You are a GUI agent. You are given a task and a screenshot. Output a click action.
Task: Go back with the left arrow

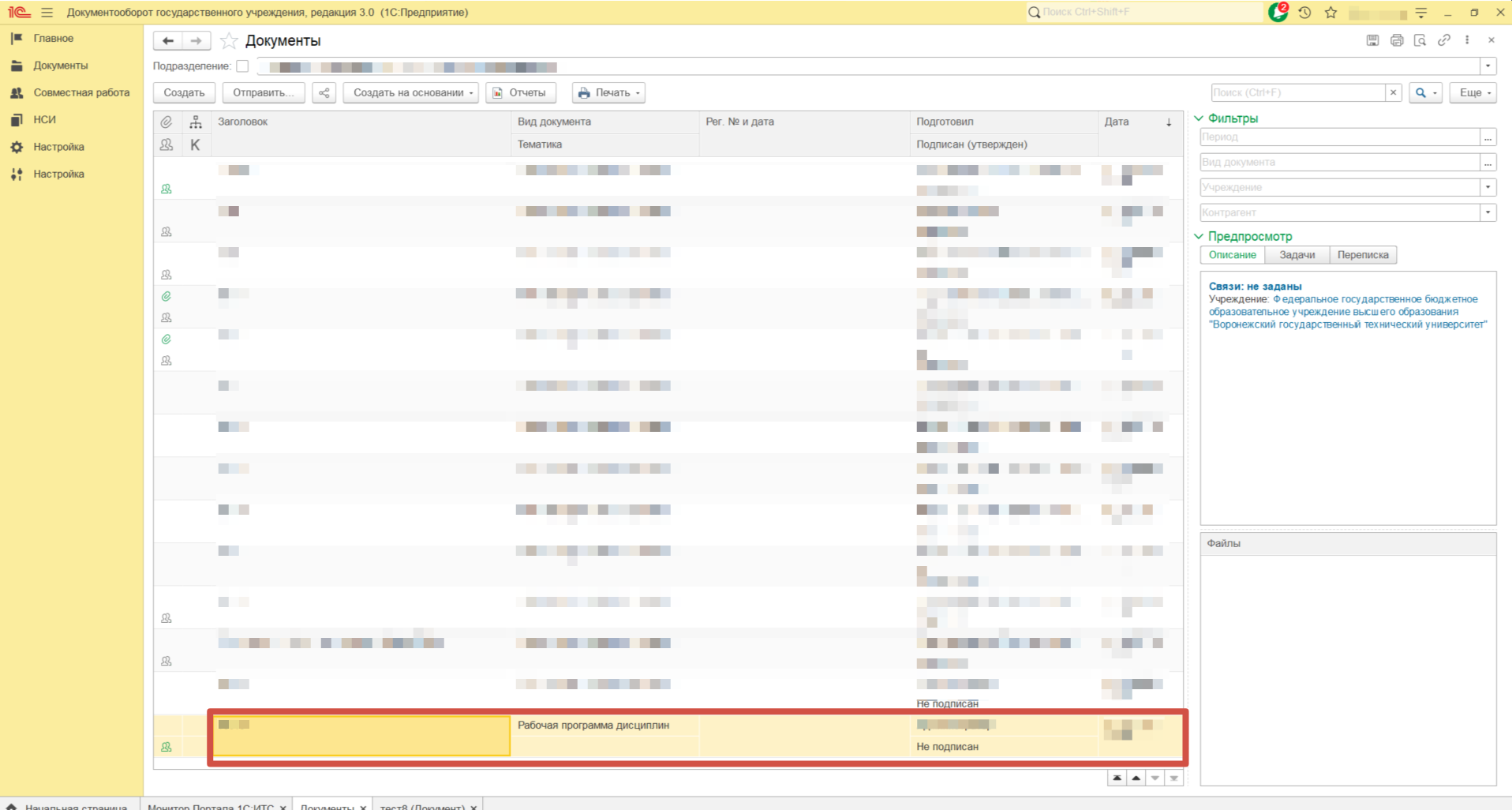point(168,41)
